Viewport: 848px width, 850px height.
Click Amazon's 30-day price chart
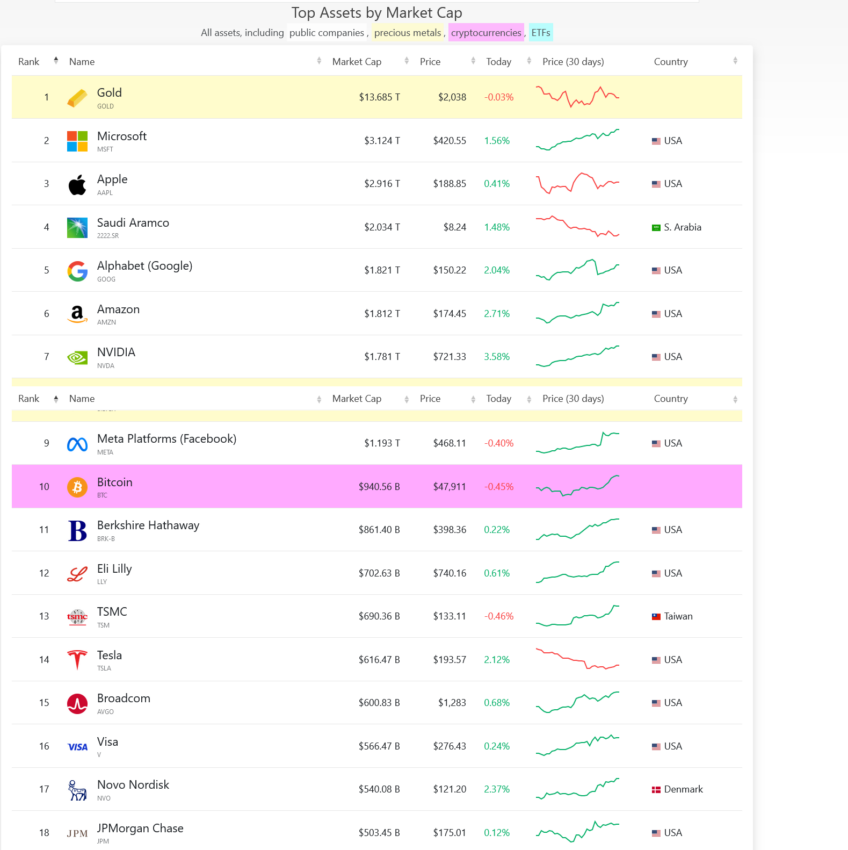[x=577, y=313]
